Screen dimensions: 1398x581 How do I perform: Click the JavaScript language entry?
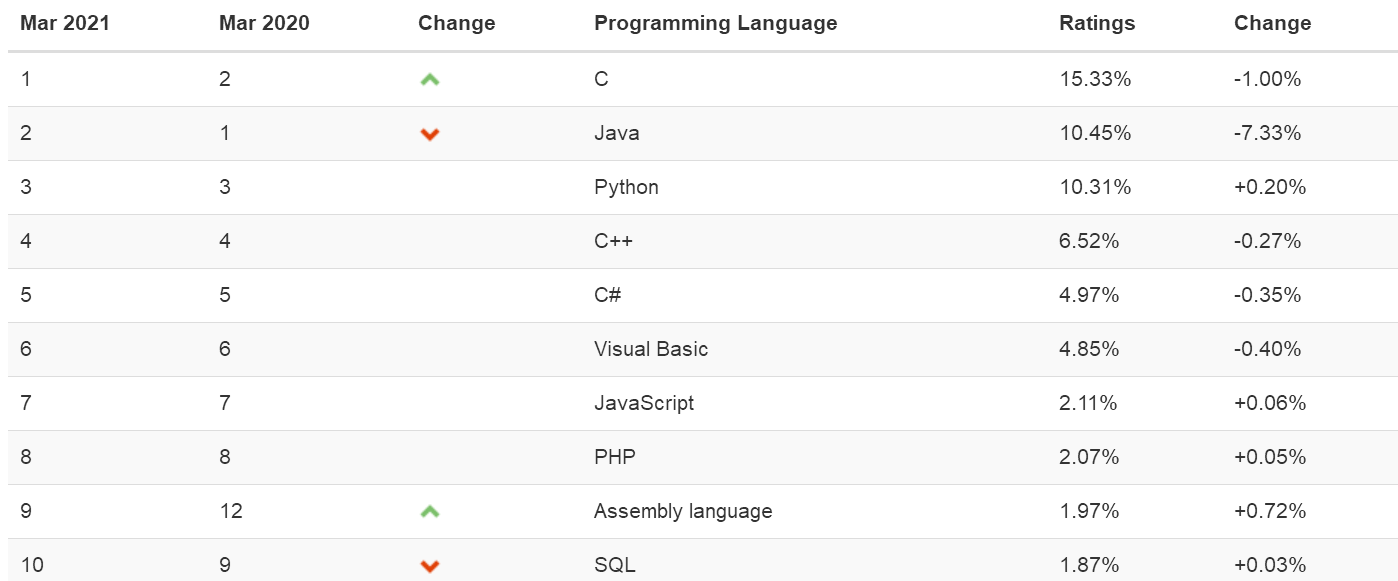point(643,403)
